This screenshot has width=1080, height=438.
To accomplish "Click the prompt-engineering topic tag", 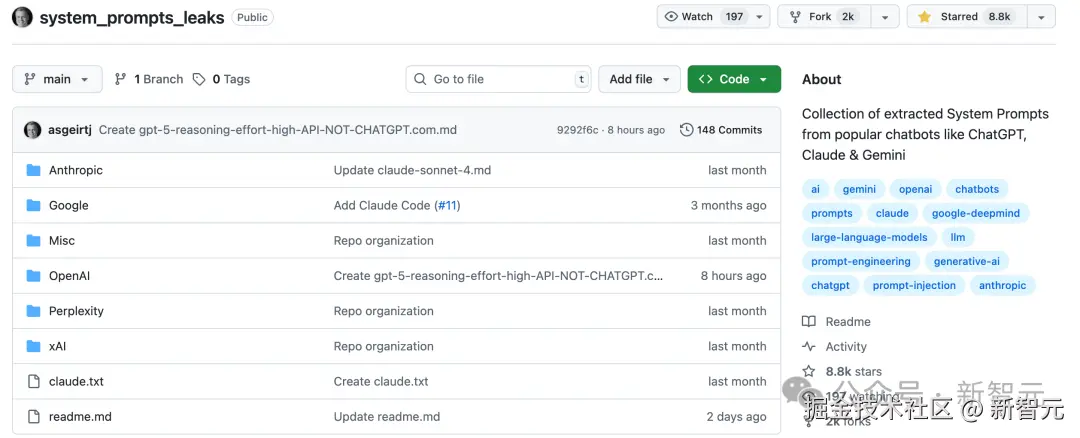I will click(860, 261).
